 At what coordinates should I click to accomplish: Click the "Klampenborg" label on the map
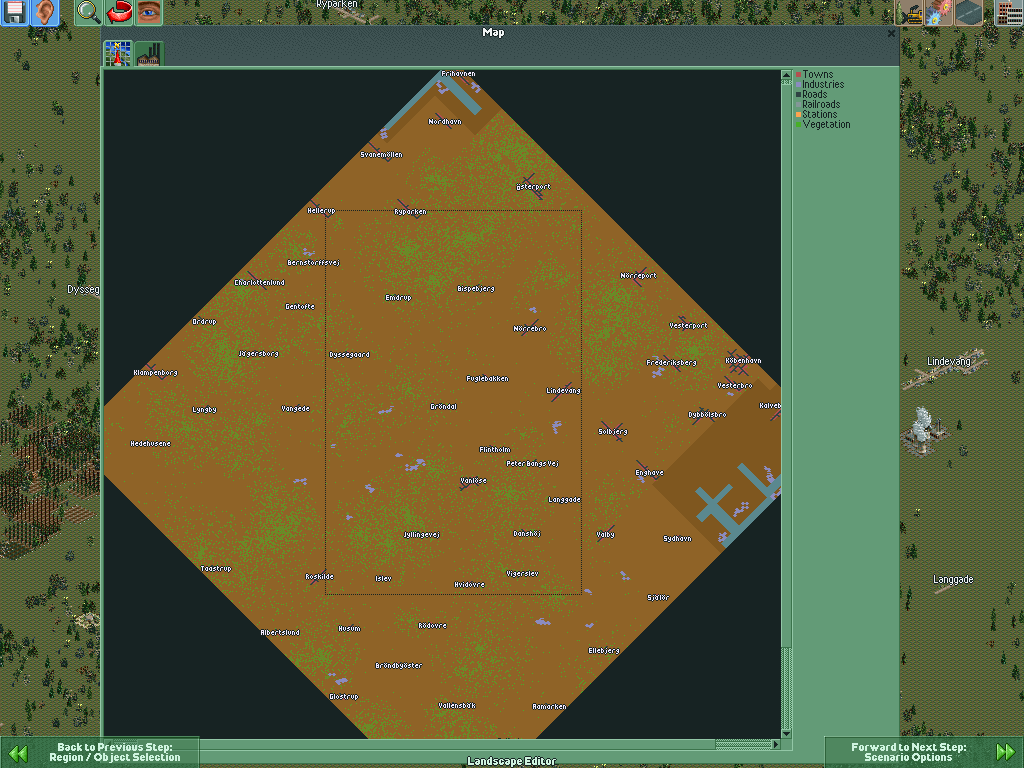(155, 373)
